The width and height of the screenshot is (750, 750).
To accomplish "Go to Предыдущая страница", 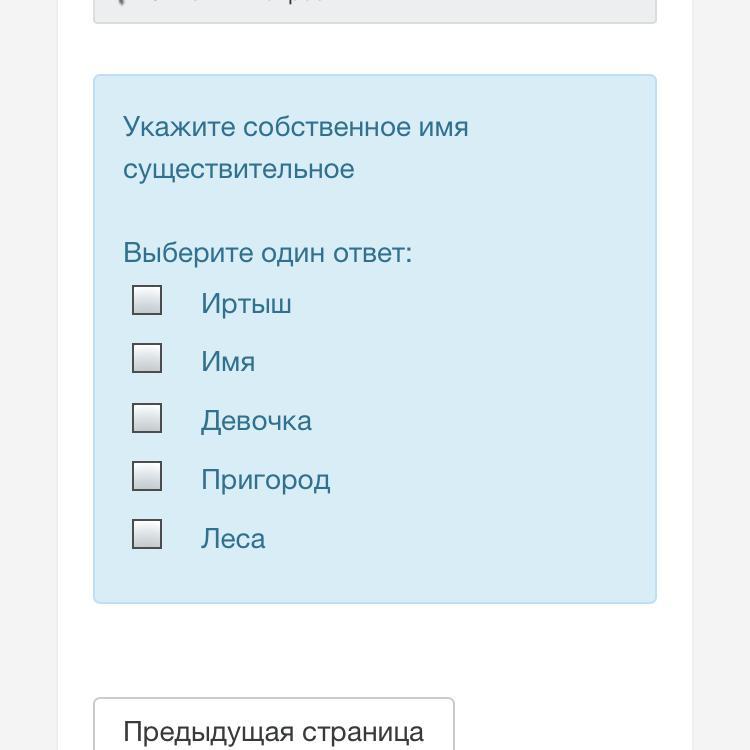I will (273, 730).
